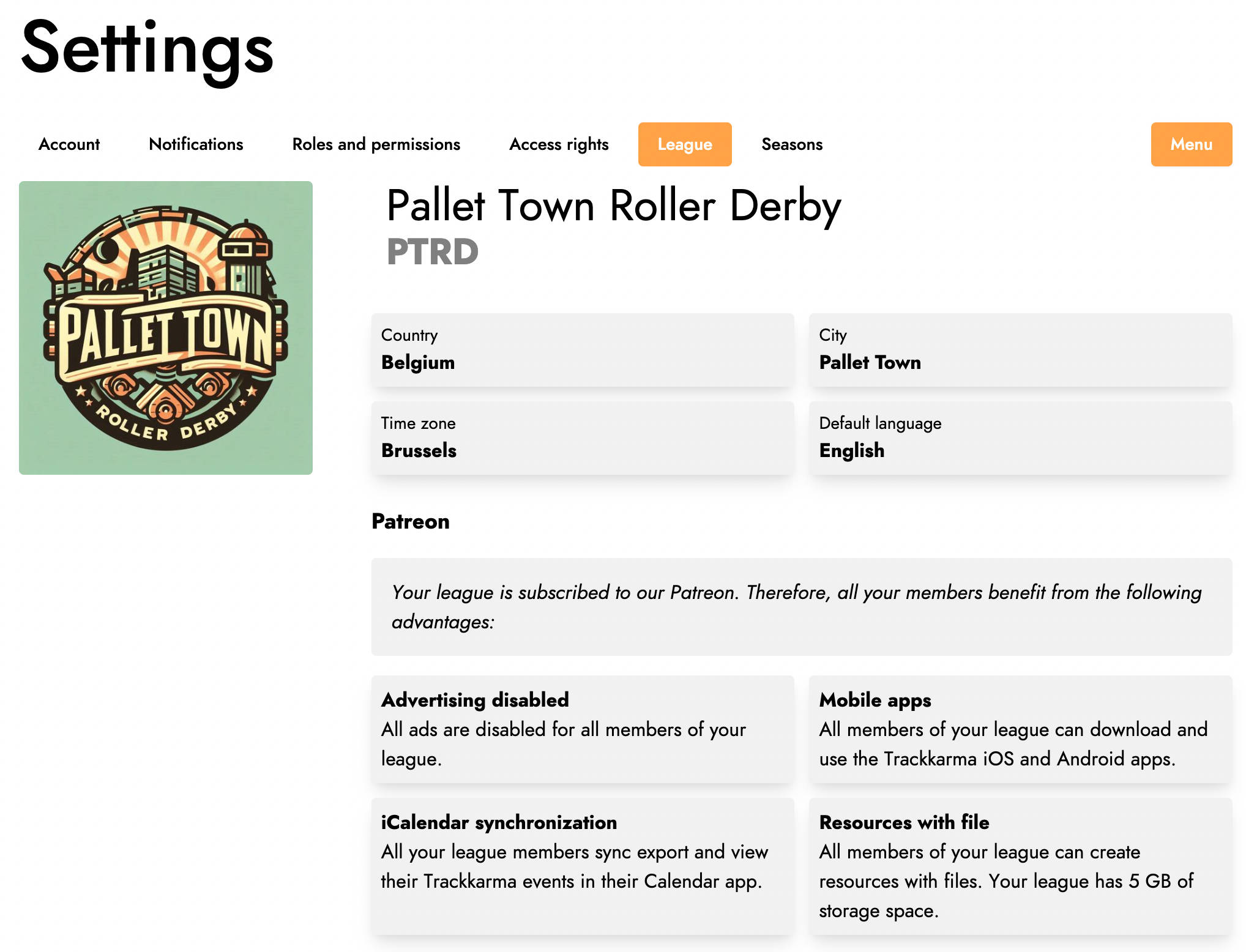Open the Account settings tab
The height and width of the screenshot is (952, 1246).
click(x=69, y=144)
